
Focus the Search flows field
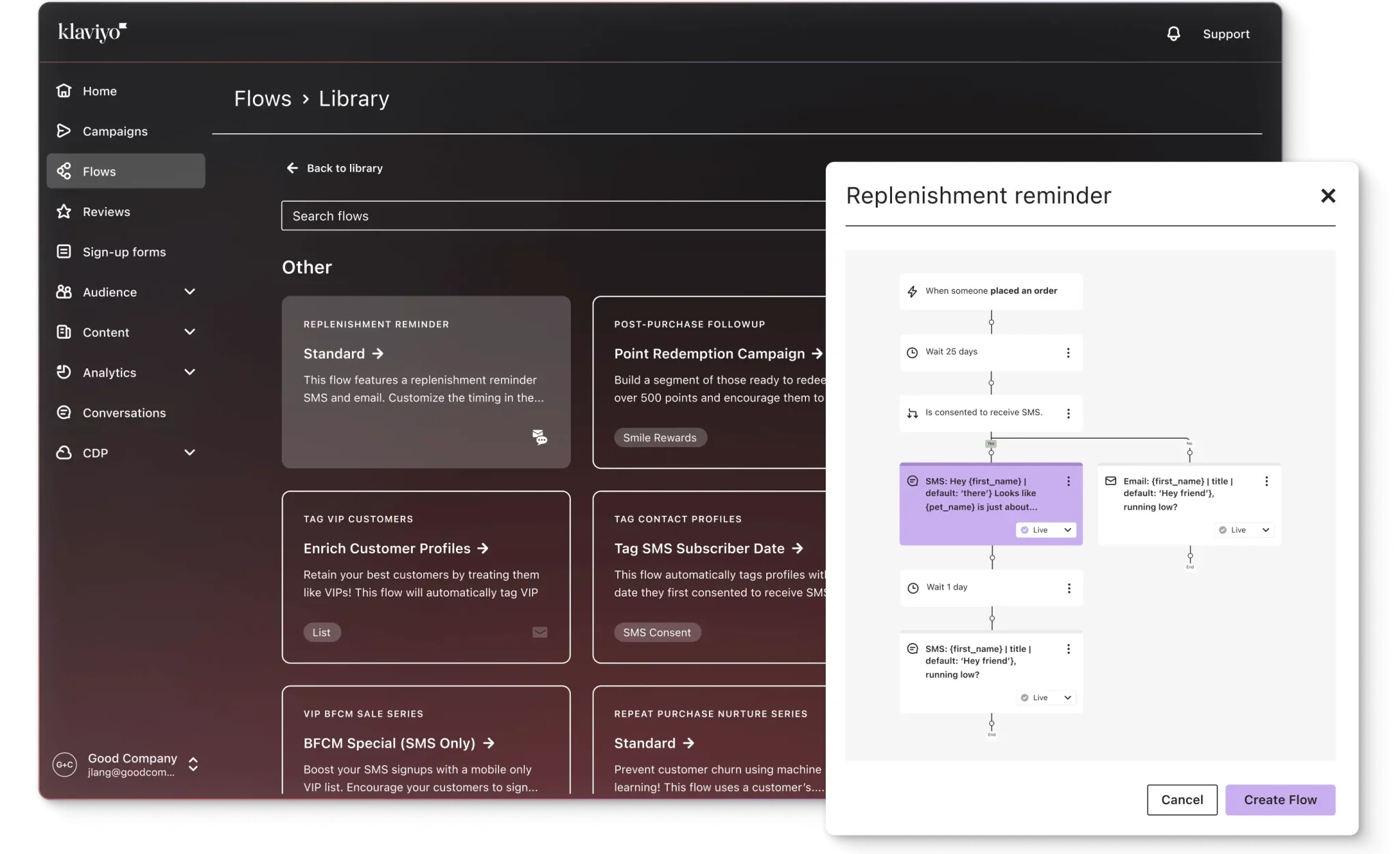point(554,215)
